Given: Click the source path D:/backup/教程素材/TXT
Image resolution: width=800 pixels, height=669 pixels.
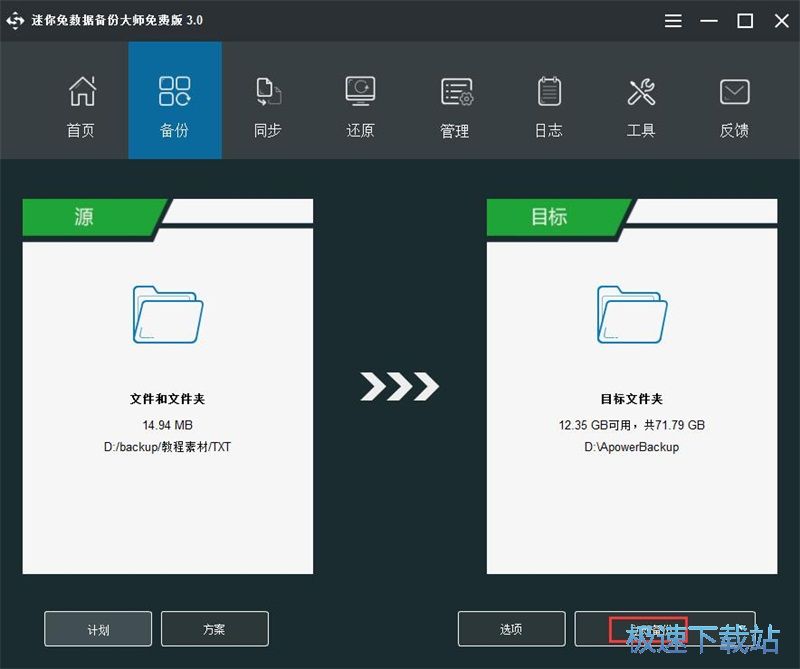Looking at the screenshot, I should [167, 447].
